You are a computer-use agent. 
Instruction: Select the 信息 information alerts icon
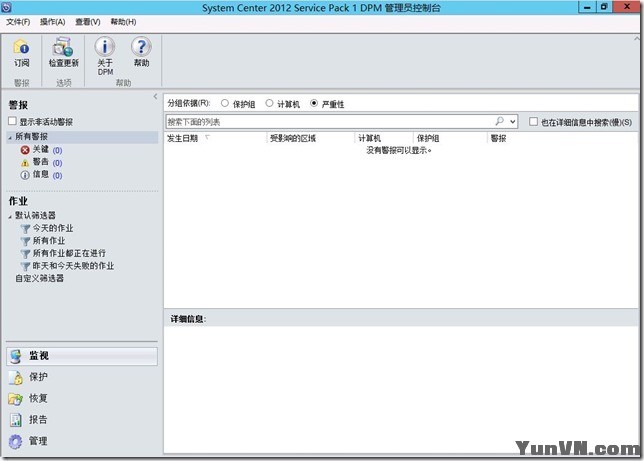pyautogui.click(x=25, y=175)
